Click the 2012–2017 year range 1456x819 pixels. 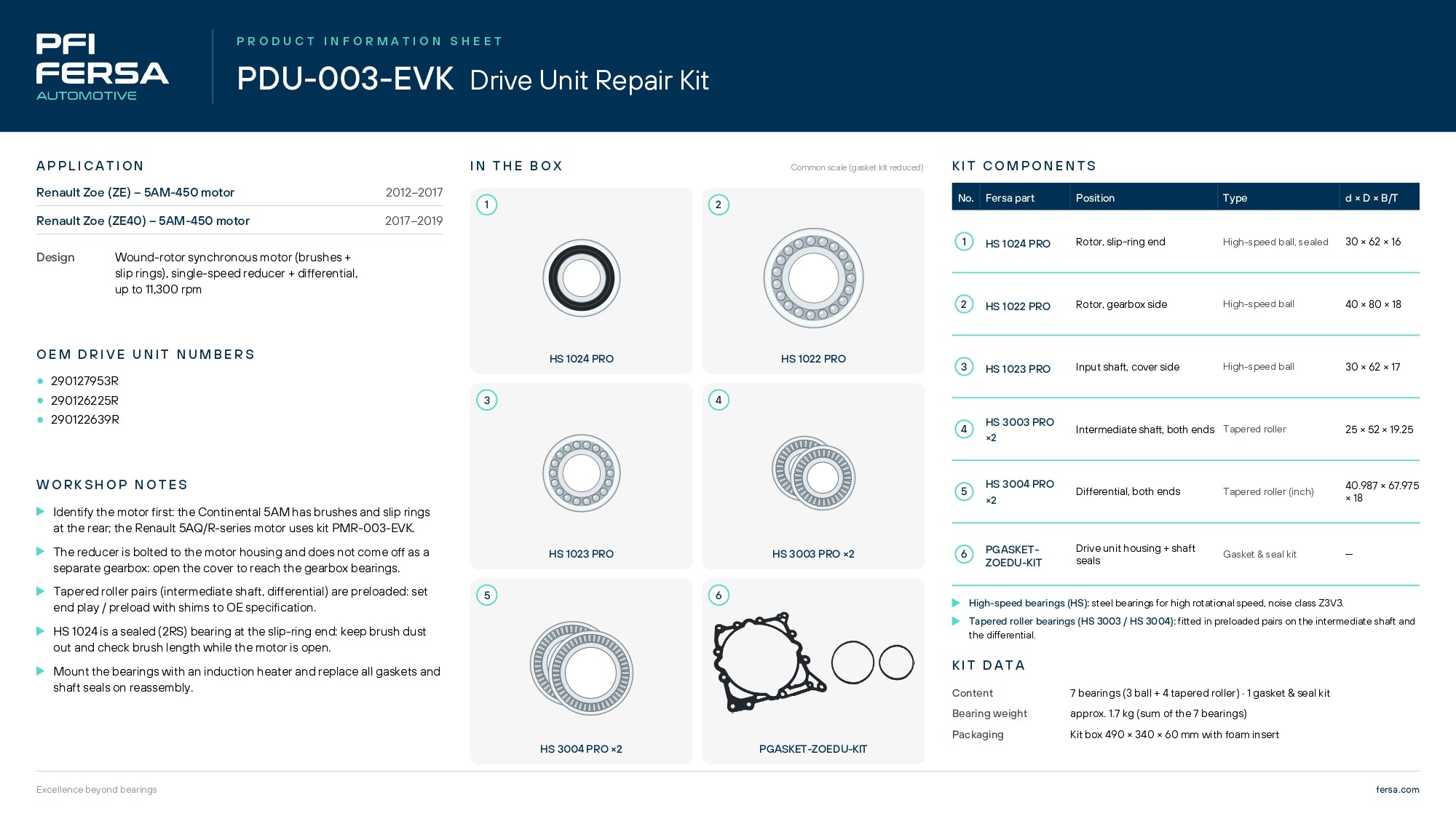(414, 192)
